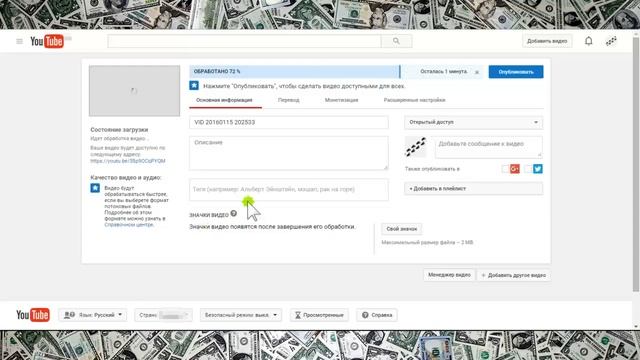This screenshot has height=360, width=640.
Task: Click the help icon next to ЗНАЧКИ ВИДЕО
Action: [x=233, y=213]
